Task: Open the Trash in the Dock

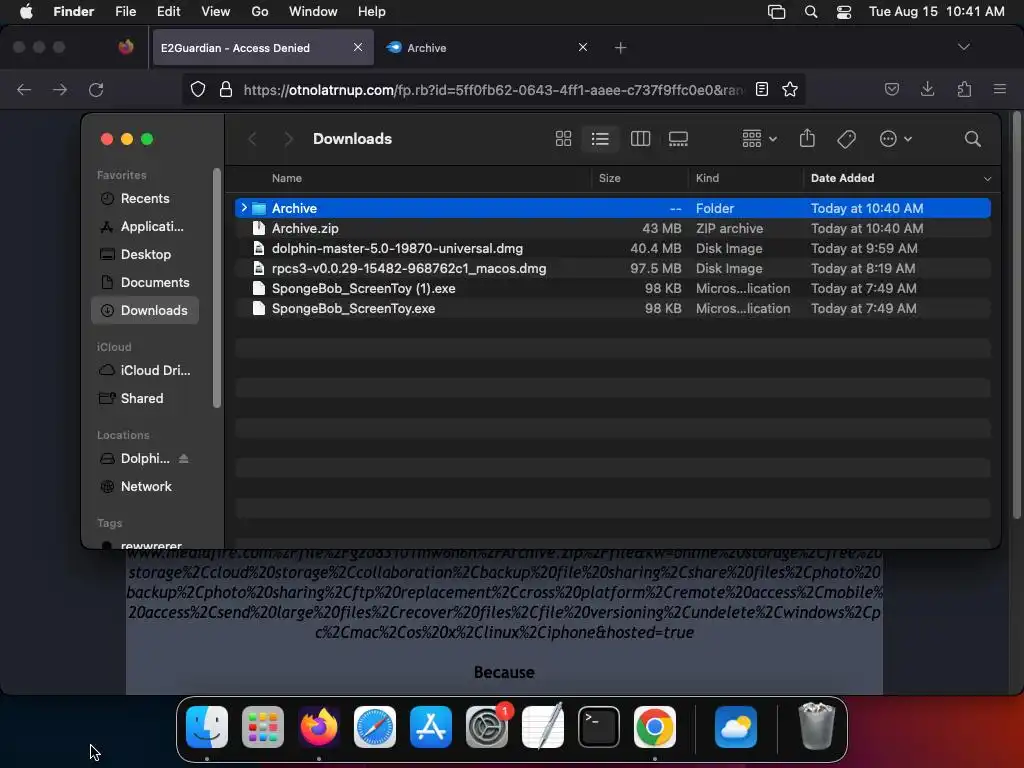Action: (816, 726)
